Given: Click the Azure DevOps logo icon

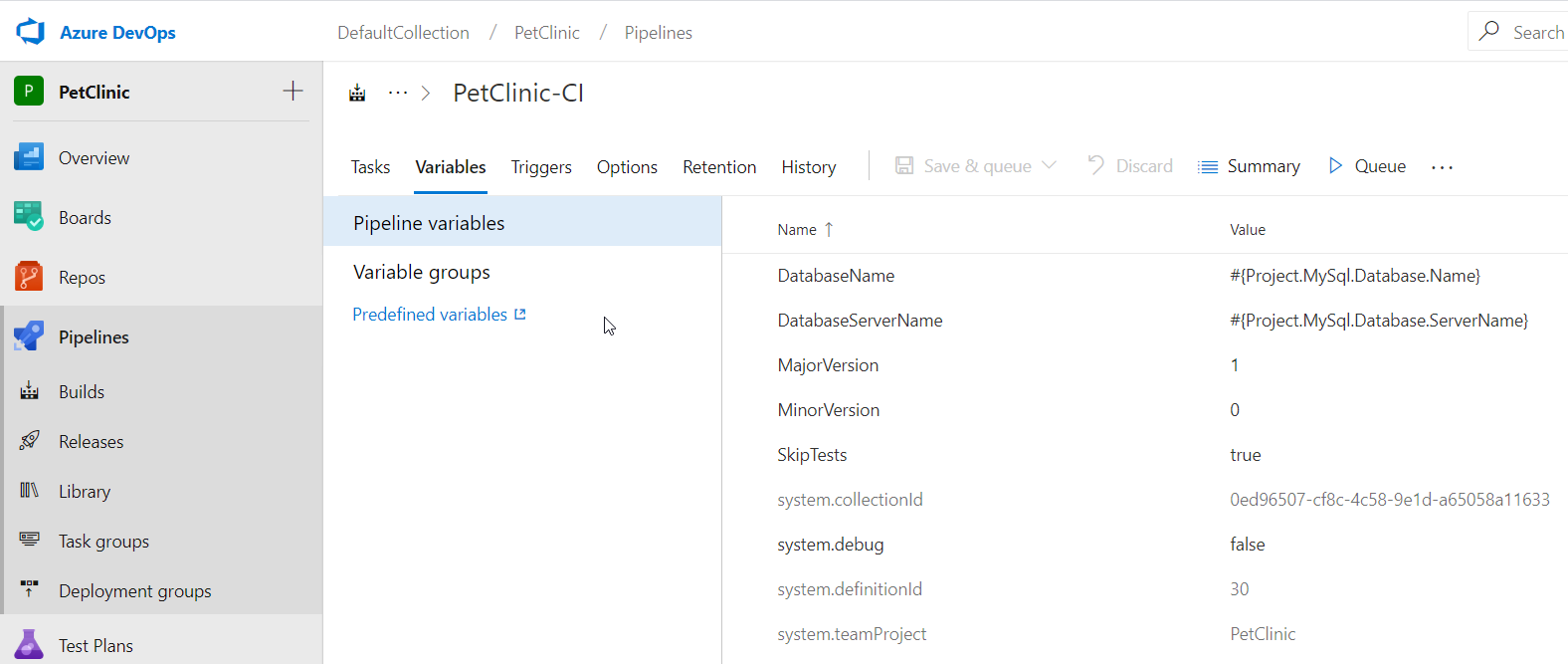Looking at the screenshot, I should (31, 32).
